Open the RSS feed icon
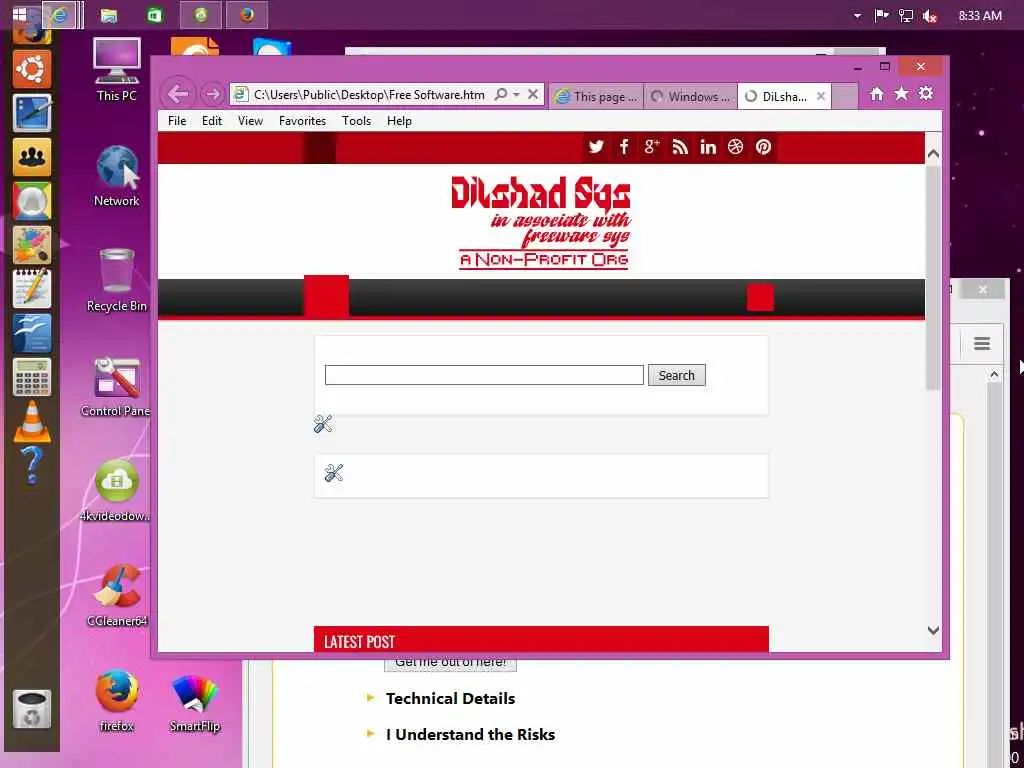The width and height of the screenshot is (1024, 768). [680, 147]
